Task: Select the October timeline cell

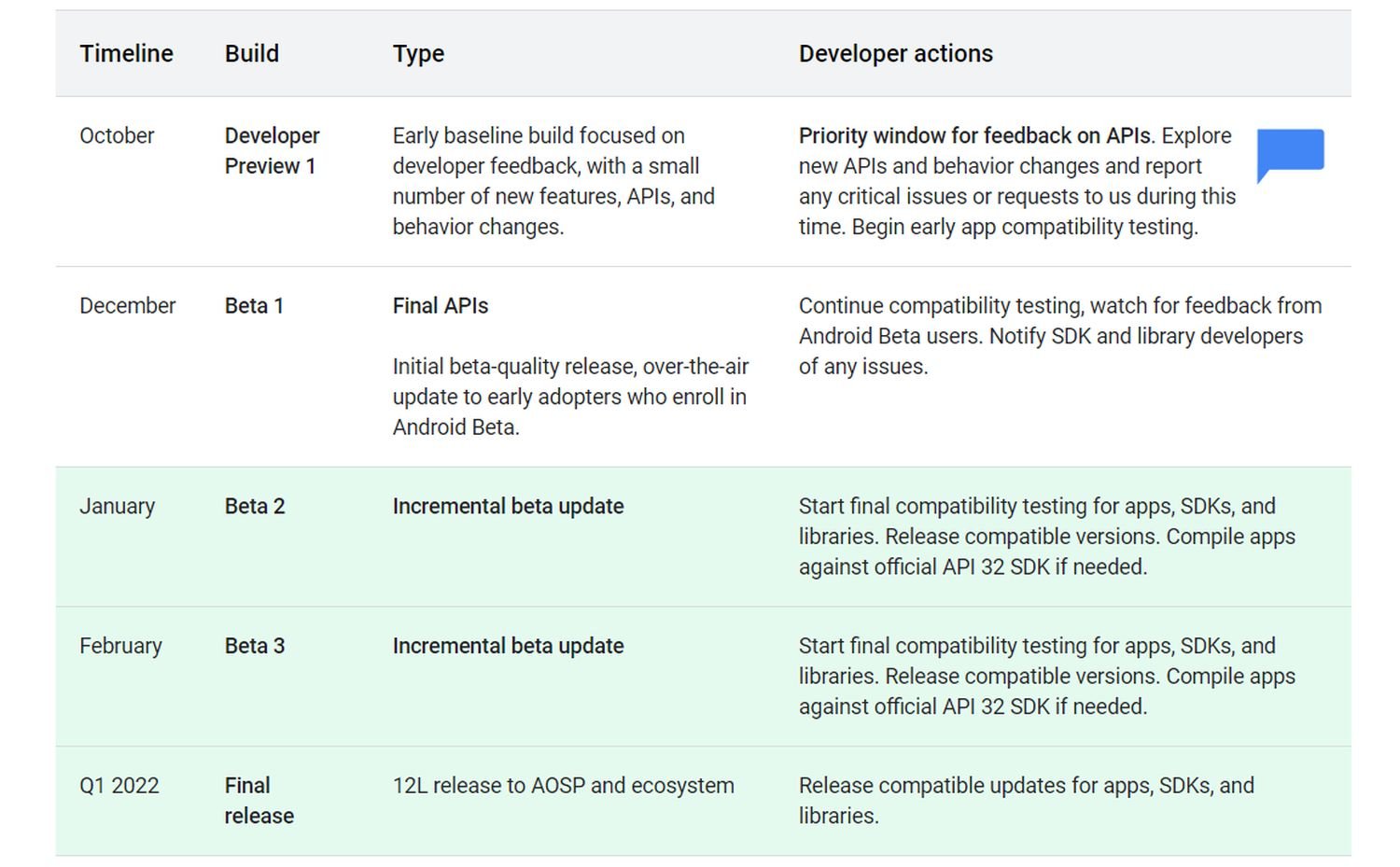Action: [x=117, y=136]
